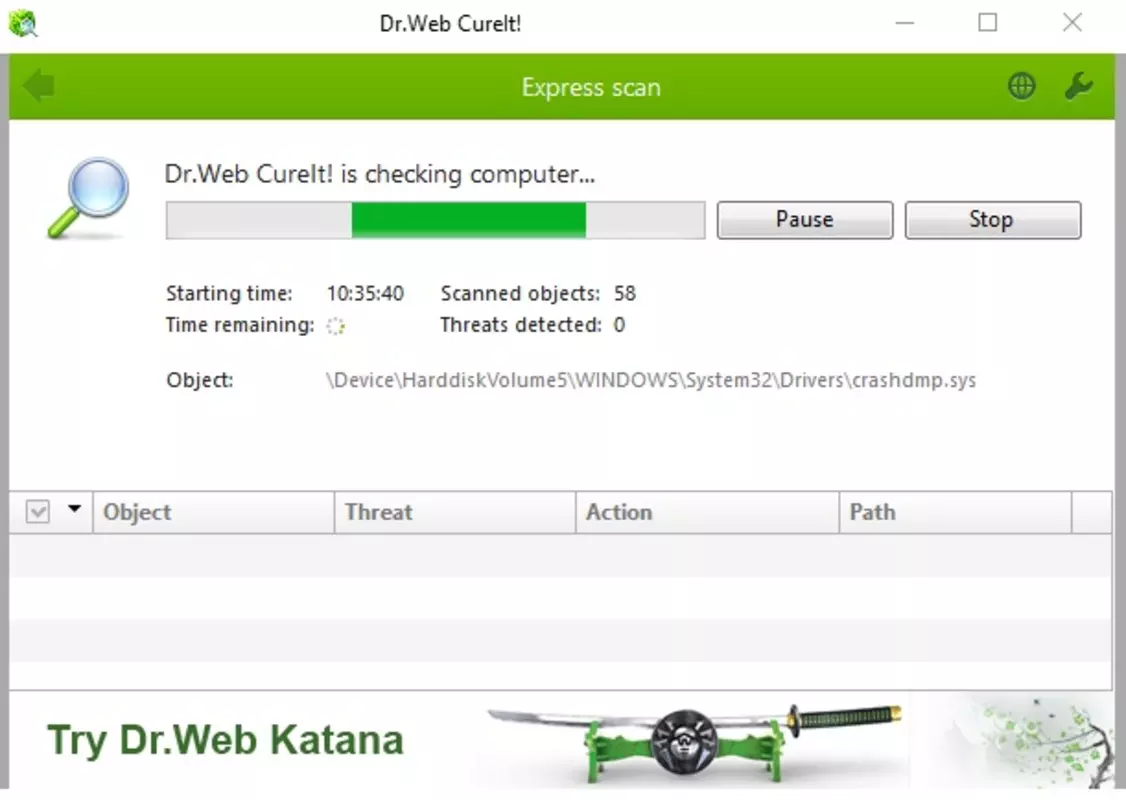
Task: Sort results by the Object column header
Action: point(214,512)
